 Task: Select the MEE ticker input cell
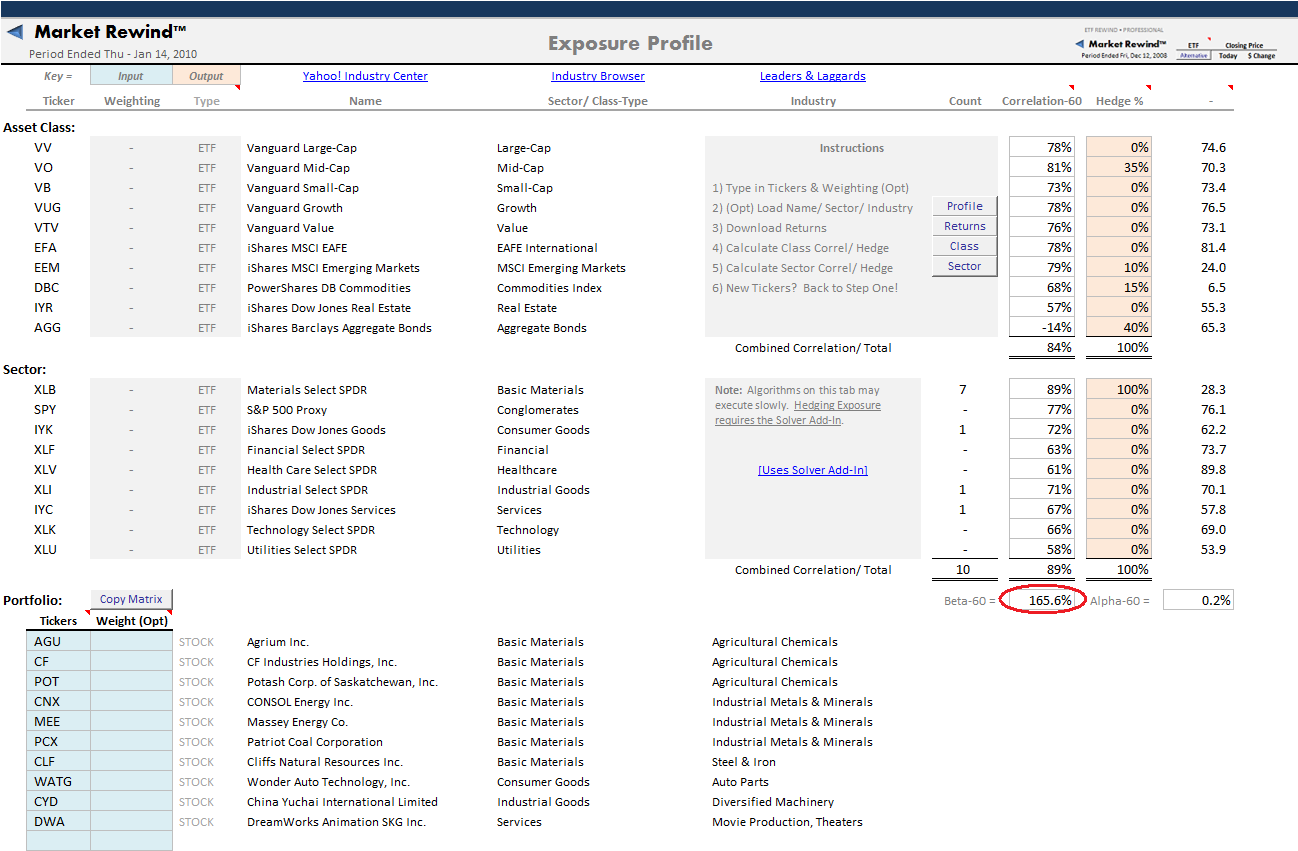coord(58,722)
